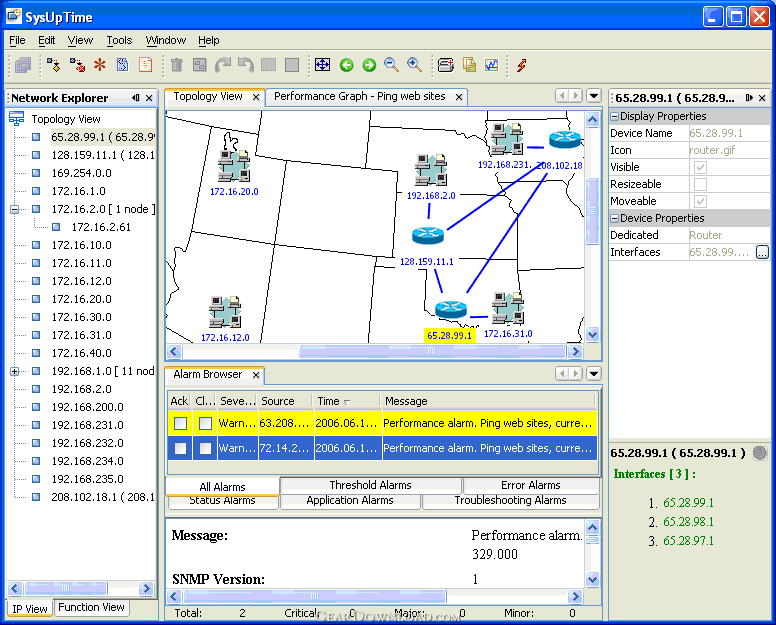Click the green back arrow icon
Viewport: 776px width, 625px height.
point(346,65)
